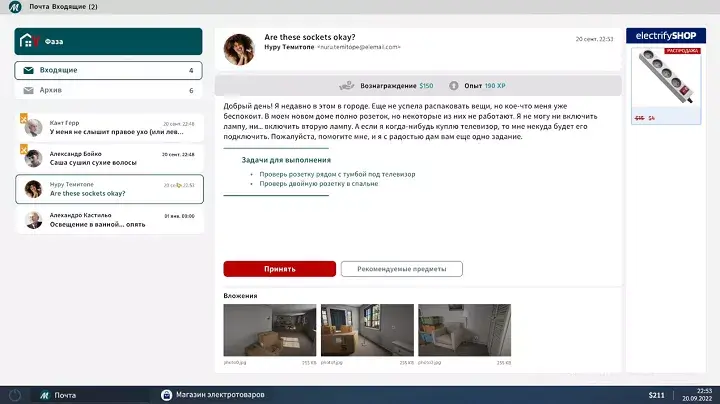Click Нуру Темитопе's avatar in the email header
The image size is (720, 404).
pos(238,48)
